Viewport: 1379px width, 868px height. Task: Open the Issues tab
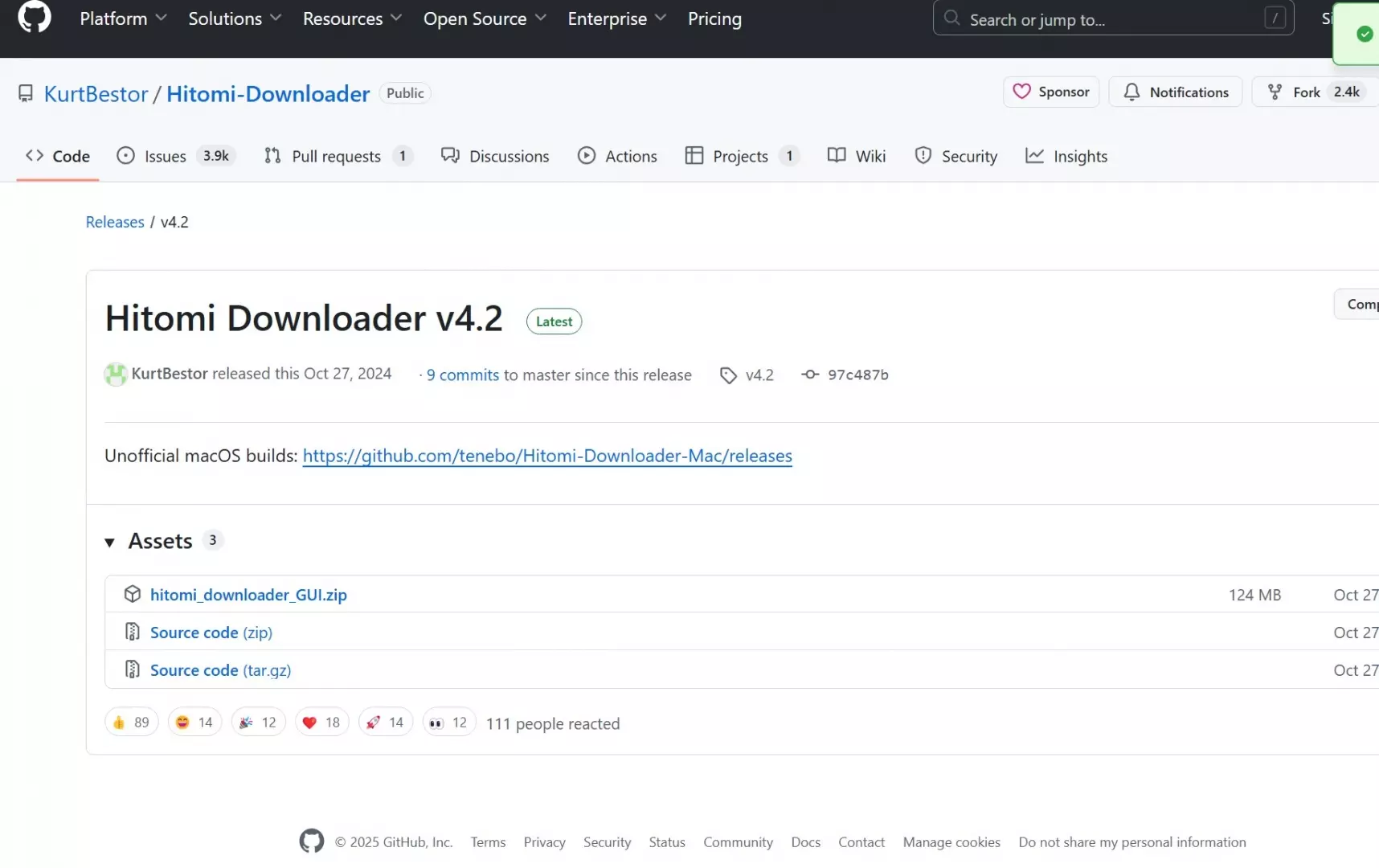pyautogui.click(x=176, y=156)
